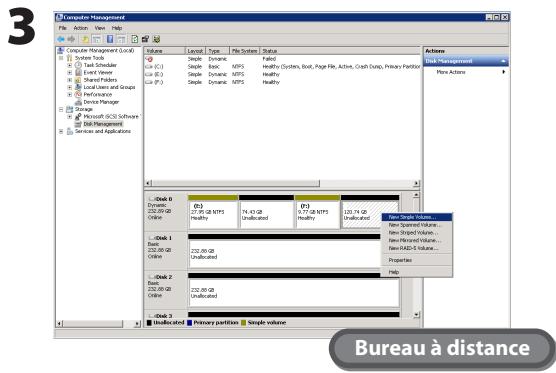This screenshot has height=373, width=556.
Task: Click the Settings toolbar icon beside Refresh
Action: tap(145, 39)
